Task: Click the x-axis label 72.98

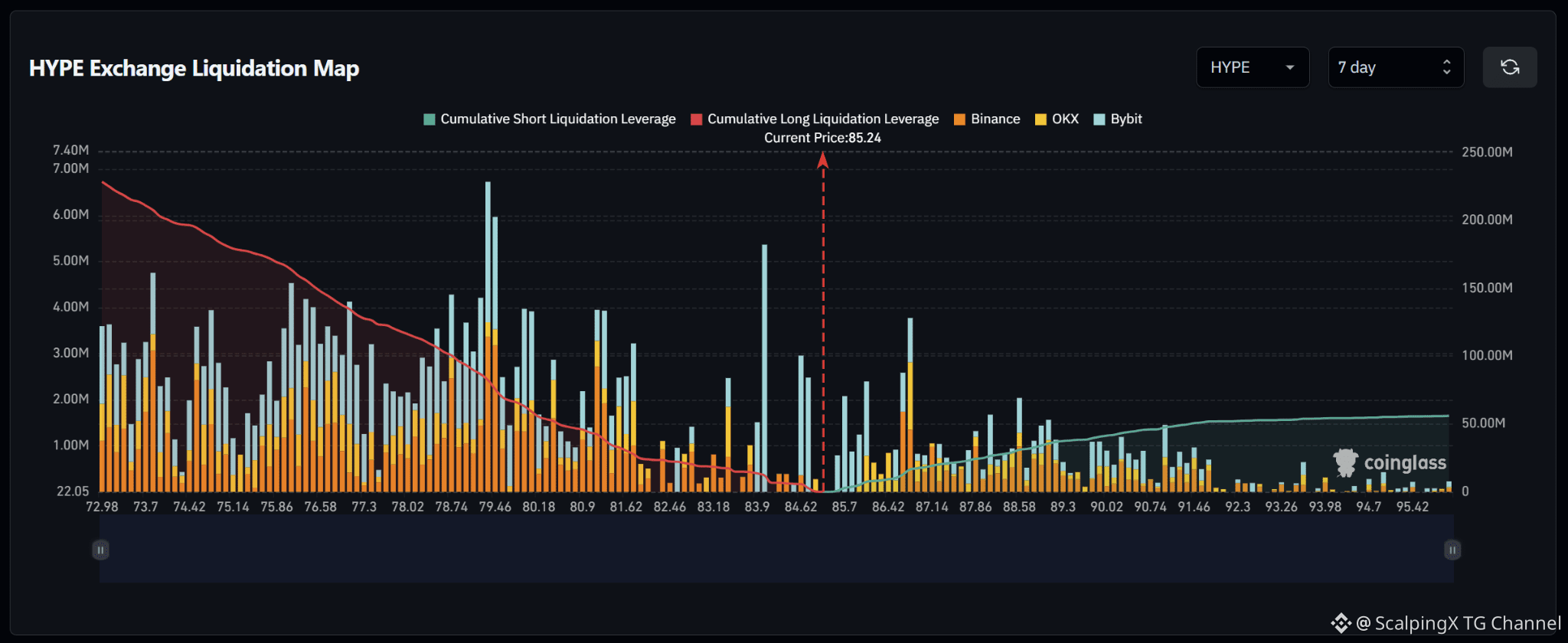Action: point(102,507)
